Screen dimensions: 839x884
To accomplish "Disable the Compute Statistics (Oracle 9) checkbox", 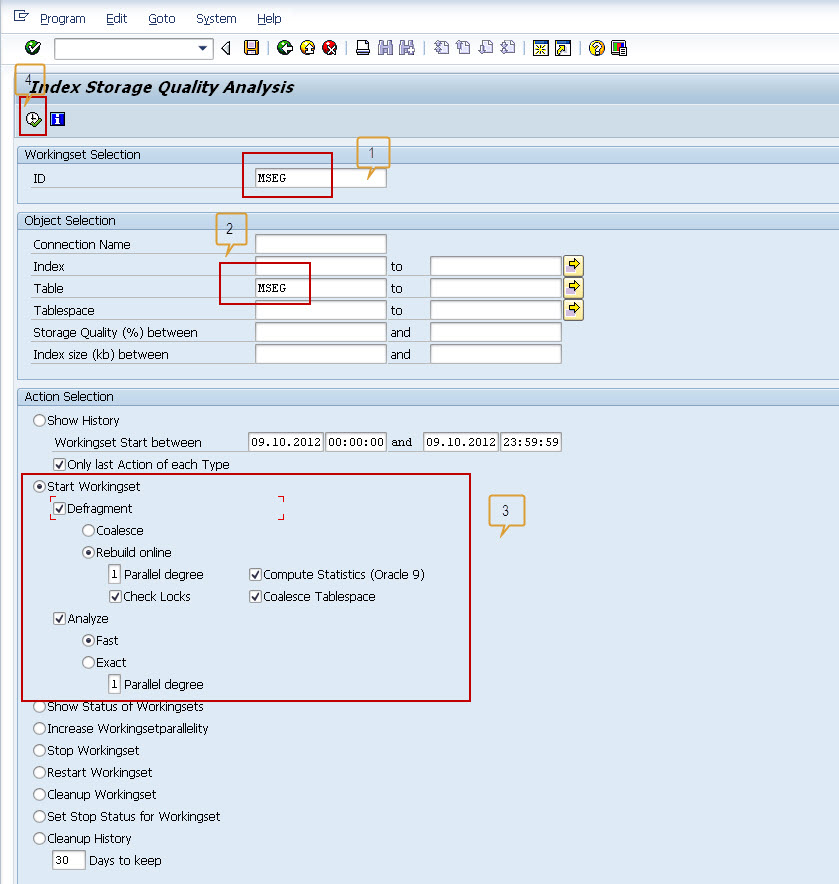I will pos(254,573).
